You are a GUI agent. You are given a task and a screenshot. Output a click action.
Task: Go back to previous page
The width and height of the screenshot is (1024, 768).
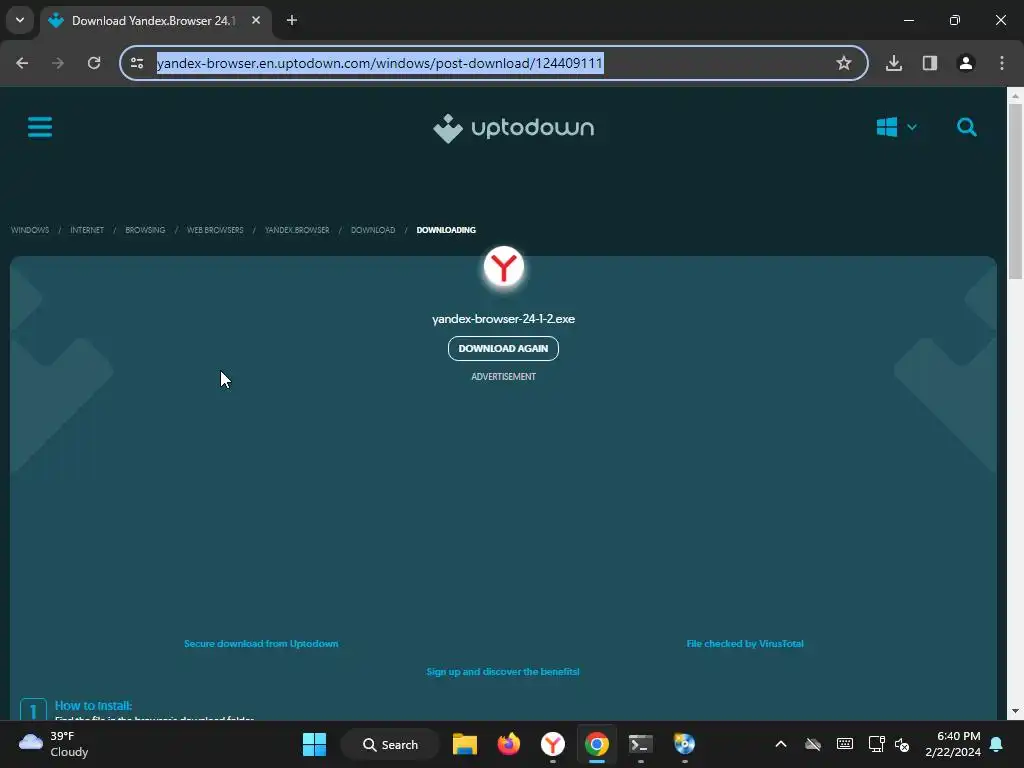point(22,63)
